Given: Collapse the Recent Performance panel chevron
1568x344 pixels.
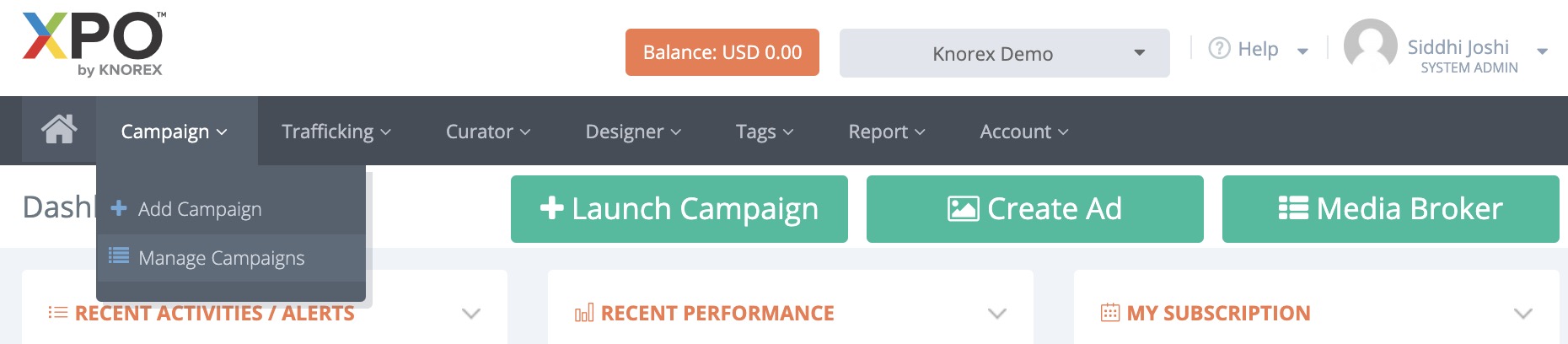Looking at the screenshot, I should (x=997, y=314).
